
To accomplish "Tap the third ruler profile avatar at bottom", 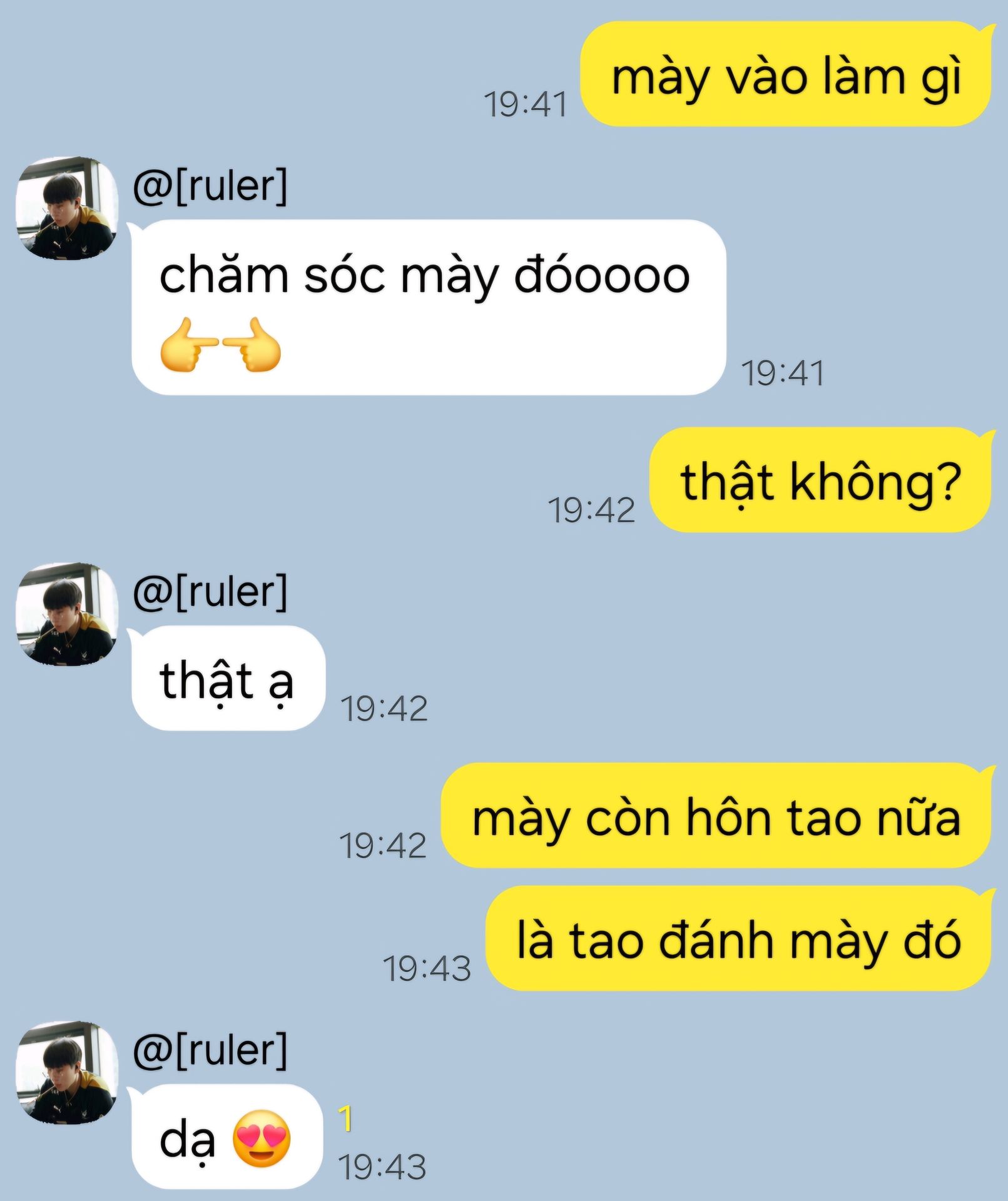I will 67,1073.
